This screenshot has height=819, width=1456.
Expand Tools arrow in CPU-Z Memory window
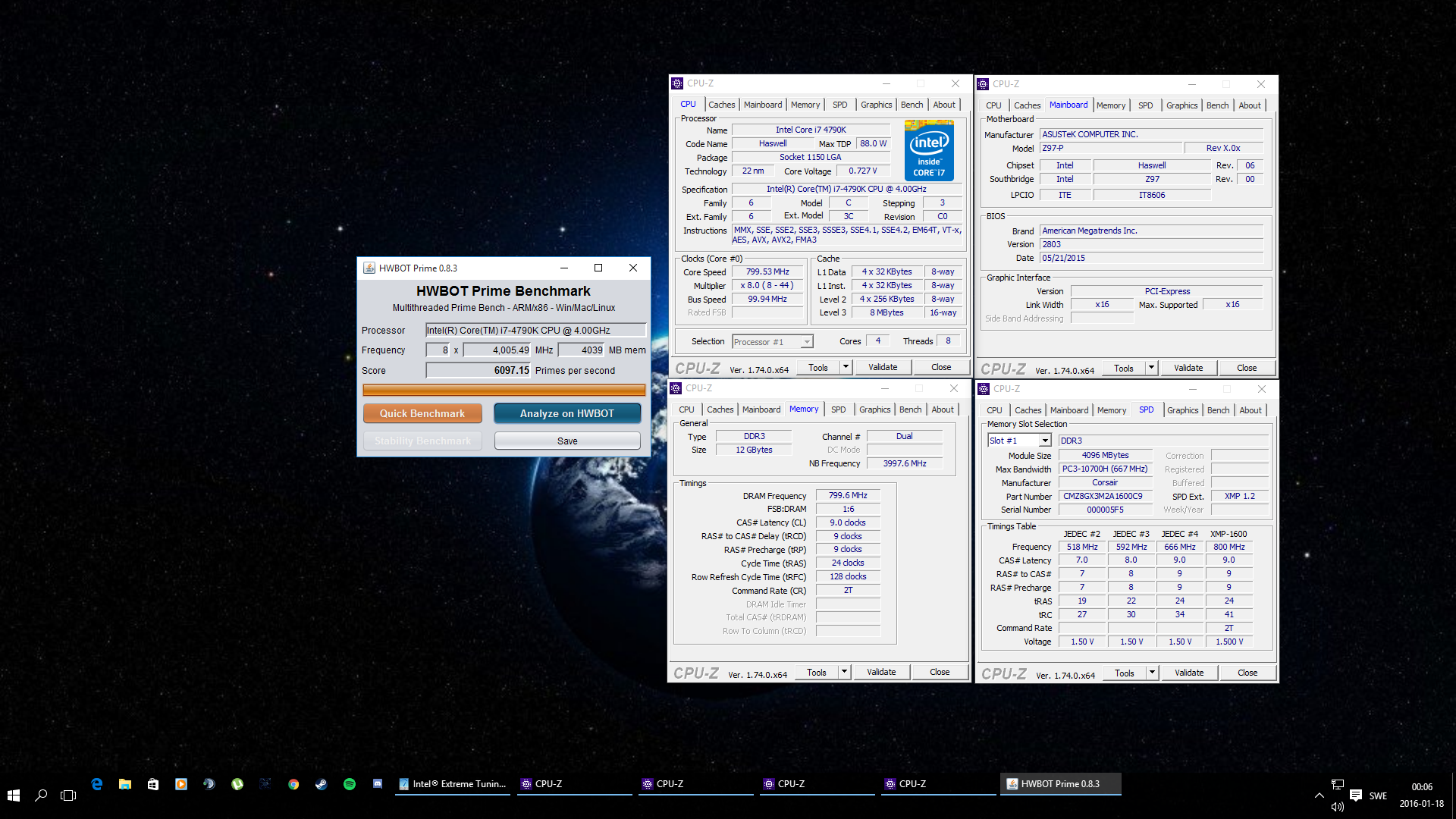pos(844,672)
